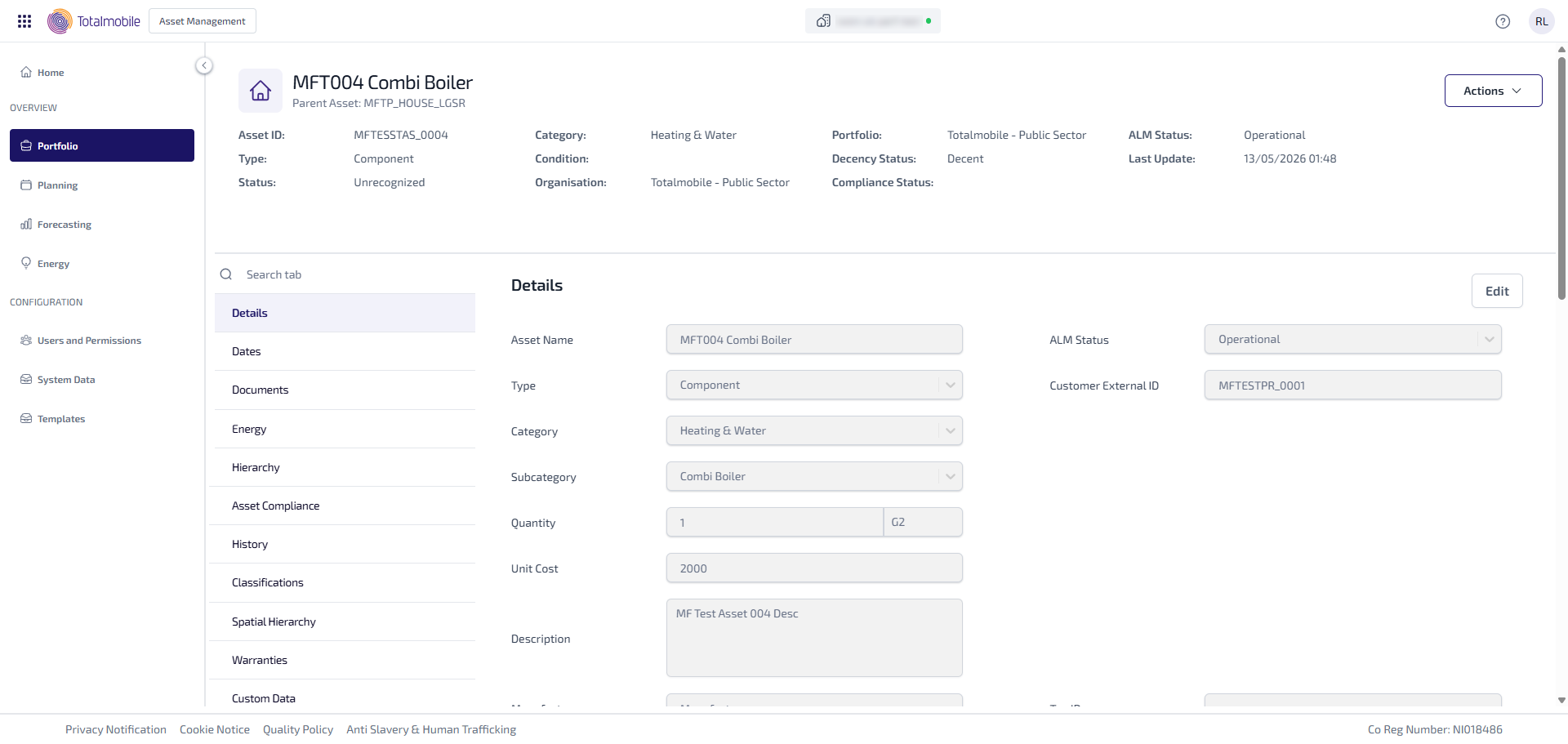Open the RL user profile avatar
Viewport: 1568px width, 744px height.
coord(1541,21)
